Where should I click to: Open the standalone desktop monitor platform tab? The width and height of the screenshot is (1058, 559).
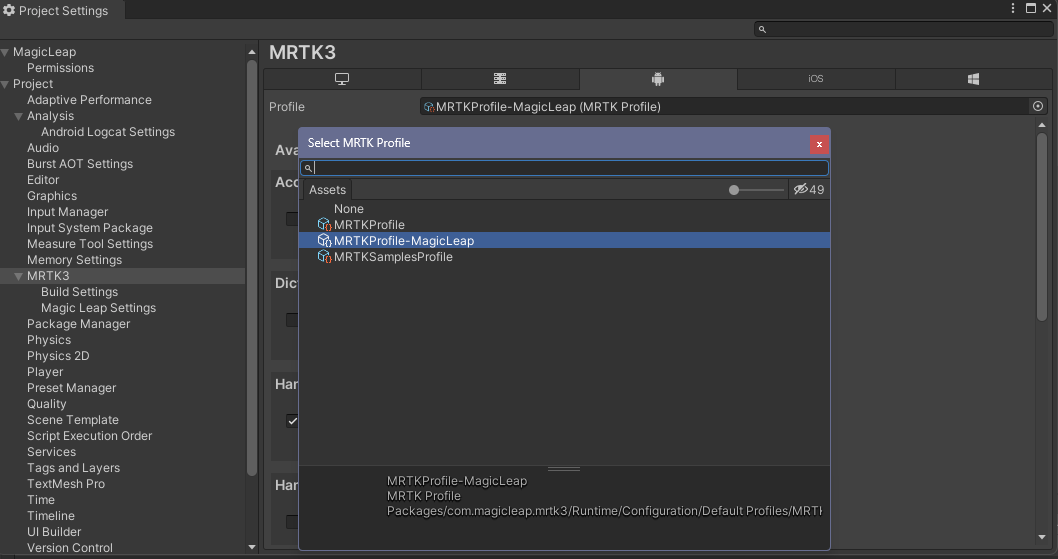(x=342, y=79)
